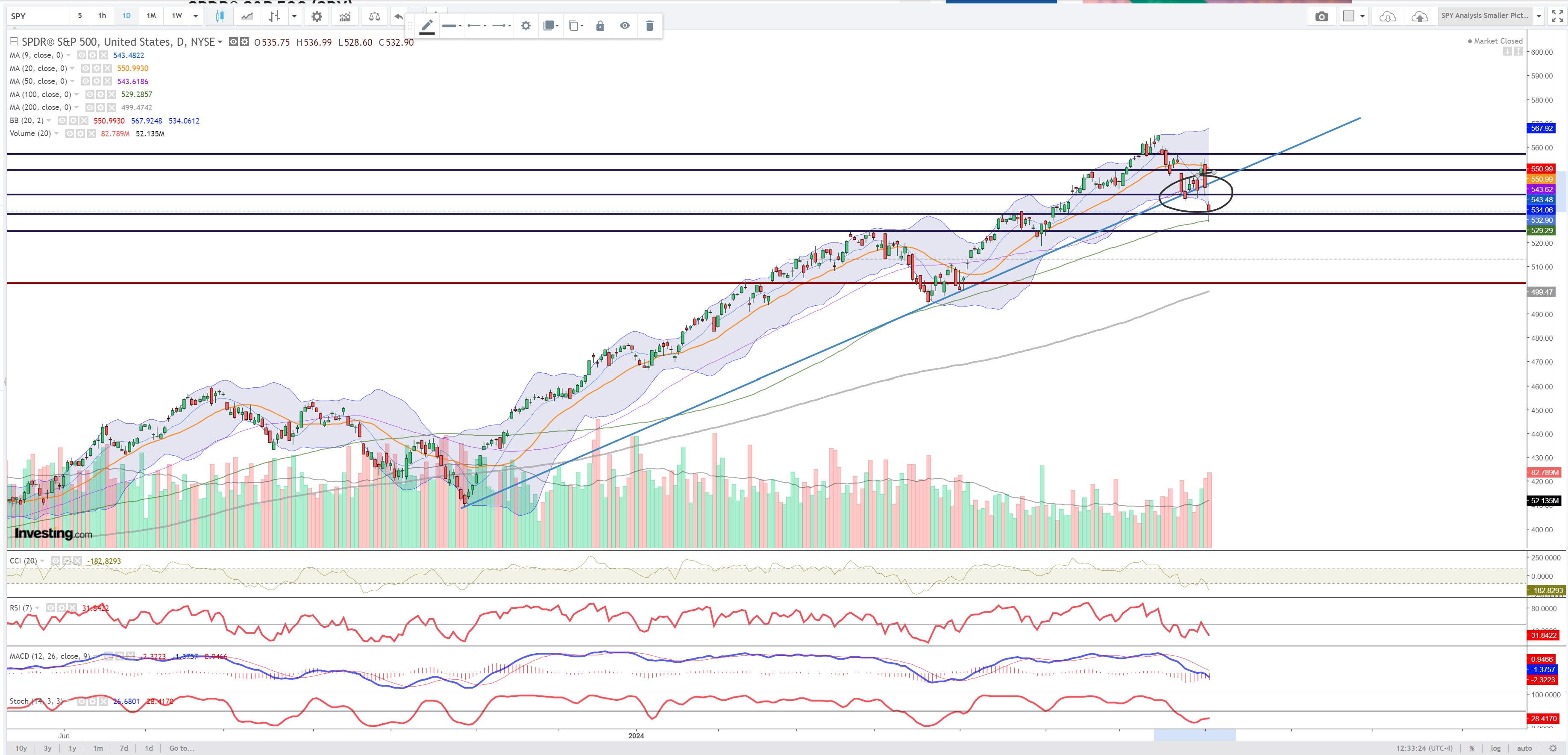Viewport: 1568px width, 755px height.
Task: Click the 3y range button
Action: 47,748
